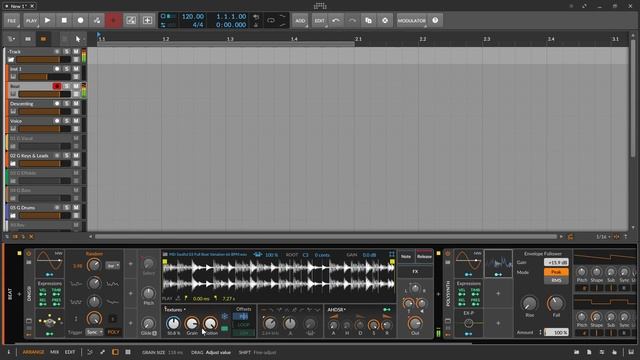This screenshot has height=360, width=640.
Task: Click the Envelope Follower Gain value field
Action: [x=556, y=262]
